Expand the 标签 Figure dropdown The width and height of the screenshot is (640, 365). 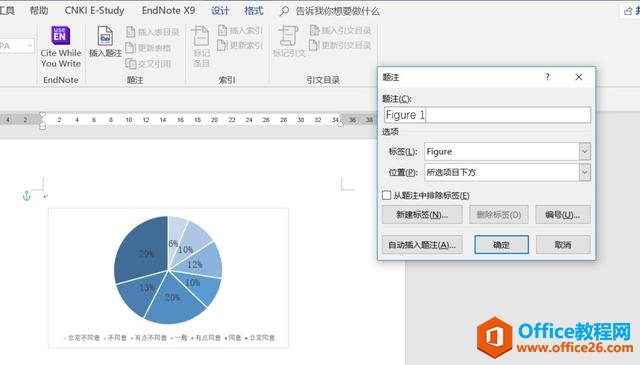tap(584, 151)
